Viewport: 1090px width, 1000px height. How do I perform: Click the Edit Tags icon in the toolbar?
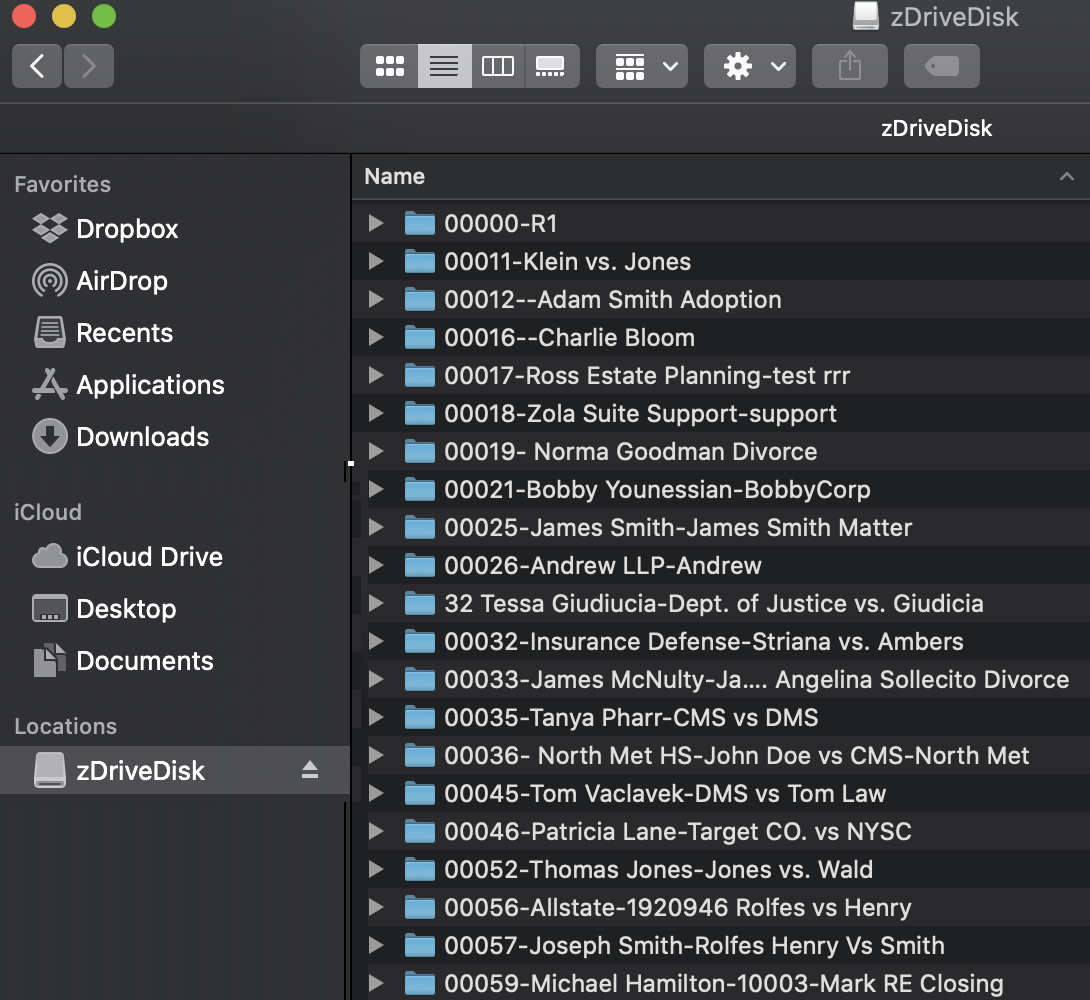pyautogui.click(x=941, y=65)
